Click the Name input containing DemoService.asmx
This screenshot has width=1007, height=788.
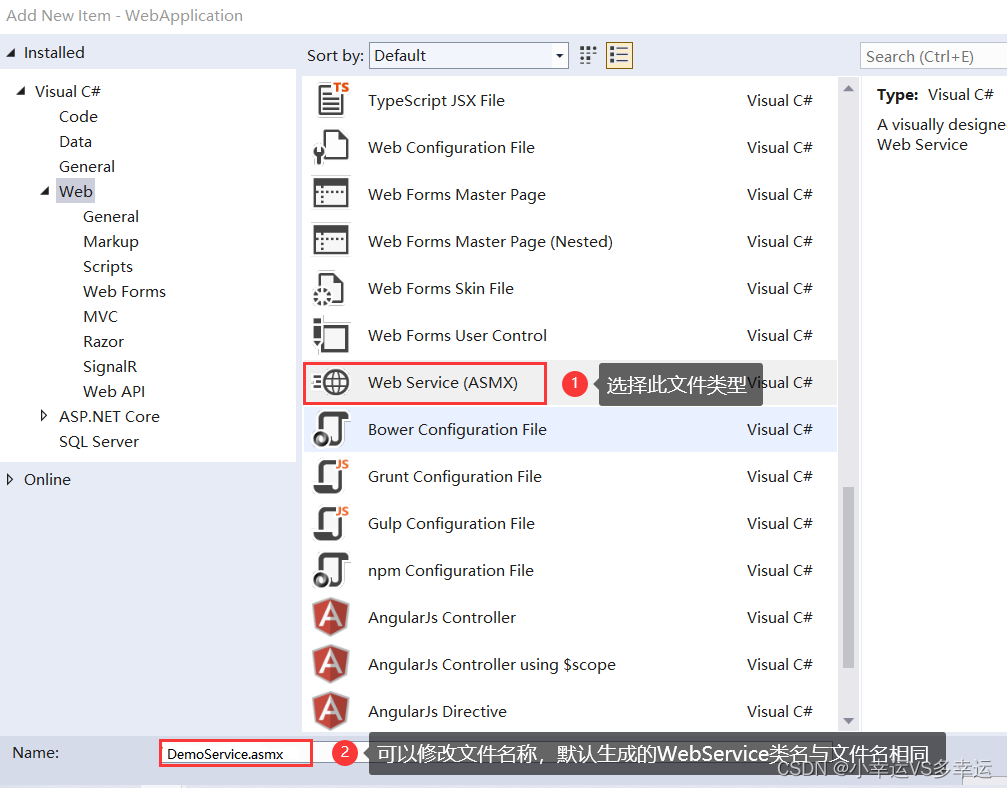(x=235, y=752)
